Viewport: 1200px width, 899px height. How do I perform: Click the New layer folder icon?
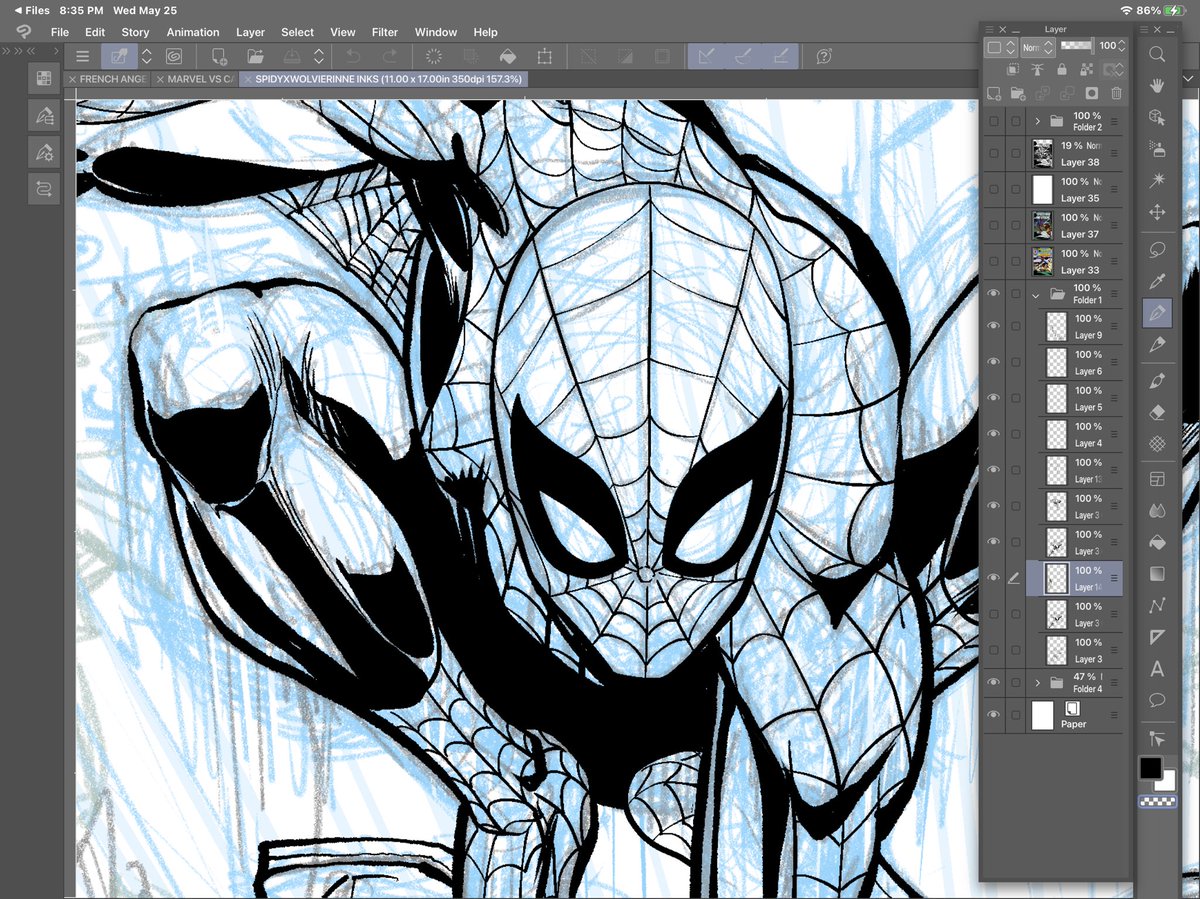click(1018, 93)
